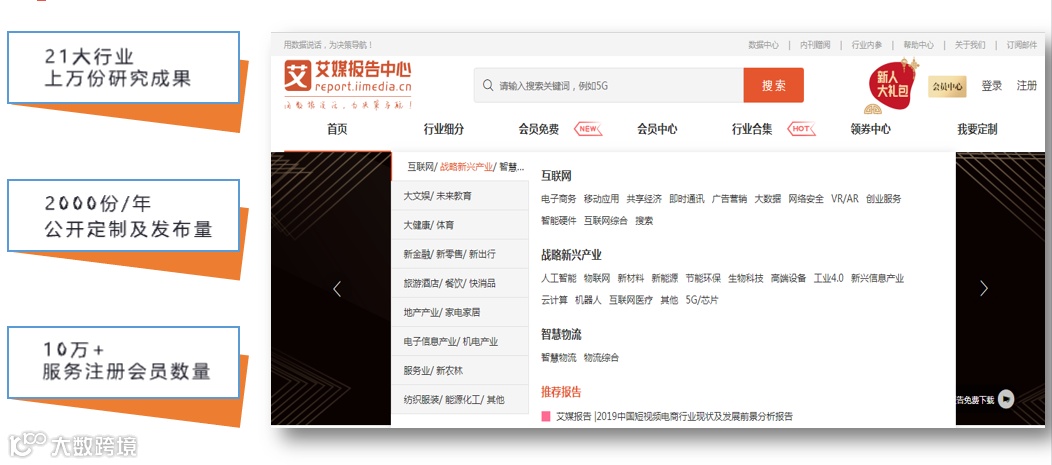Click the 广告营销 sub-category link
Screen dimensions: 1052x465
729,199
